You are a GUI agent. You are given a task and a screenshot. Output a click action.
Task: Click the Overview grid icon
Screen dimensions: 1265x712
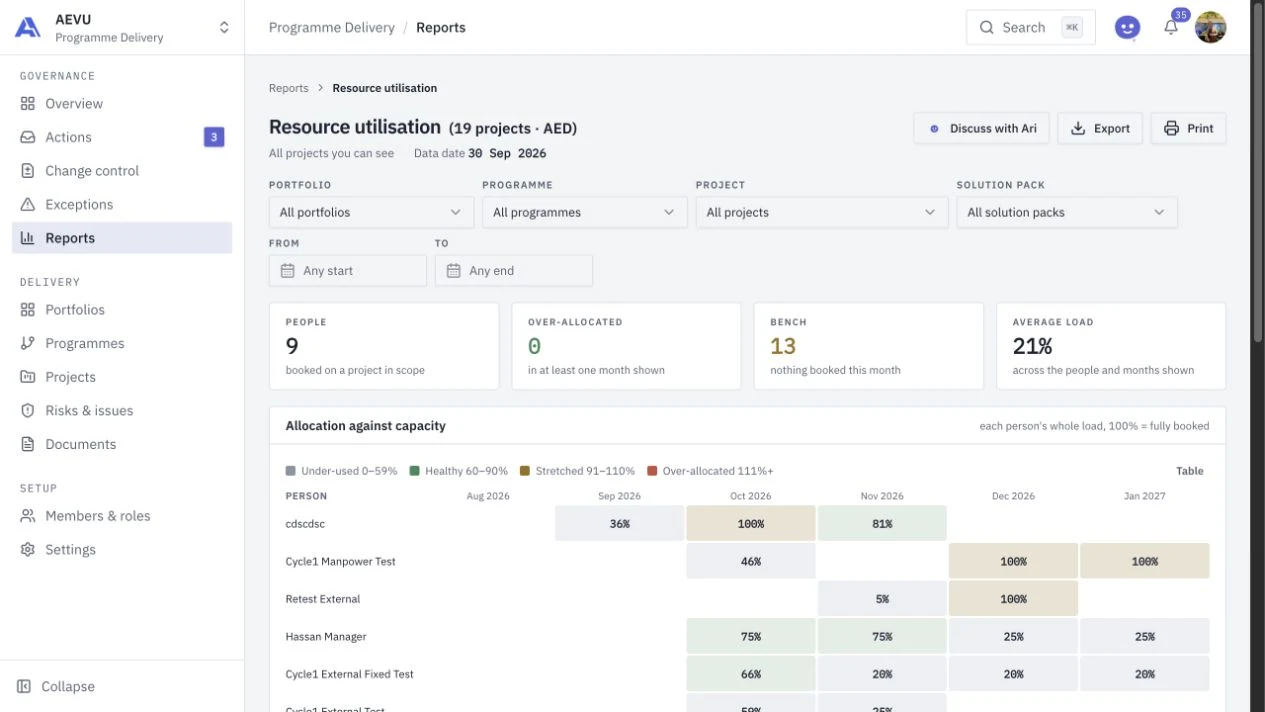tap(28, 104)
